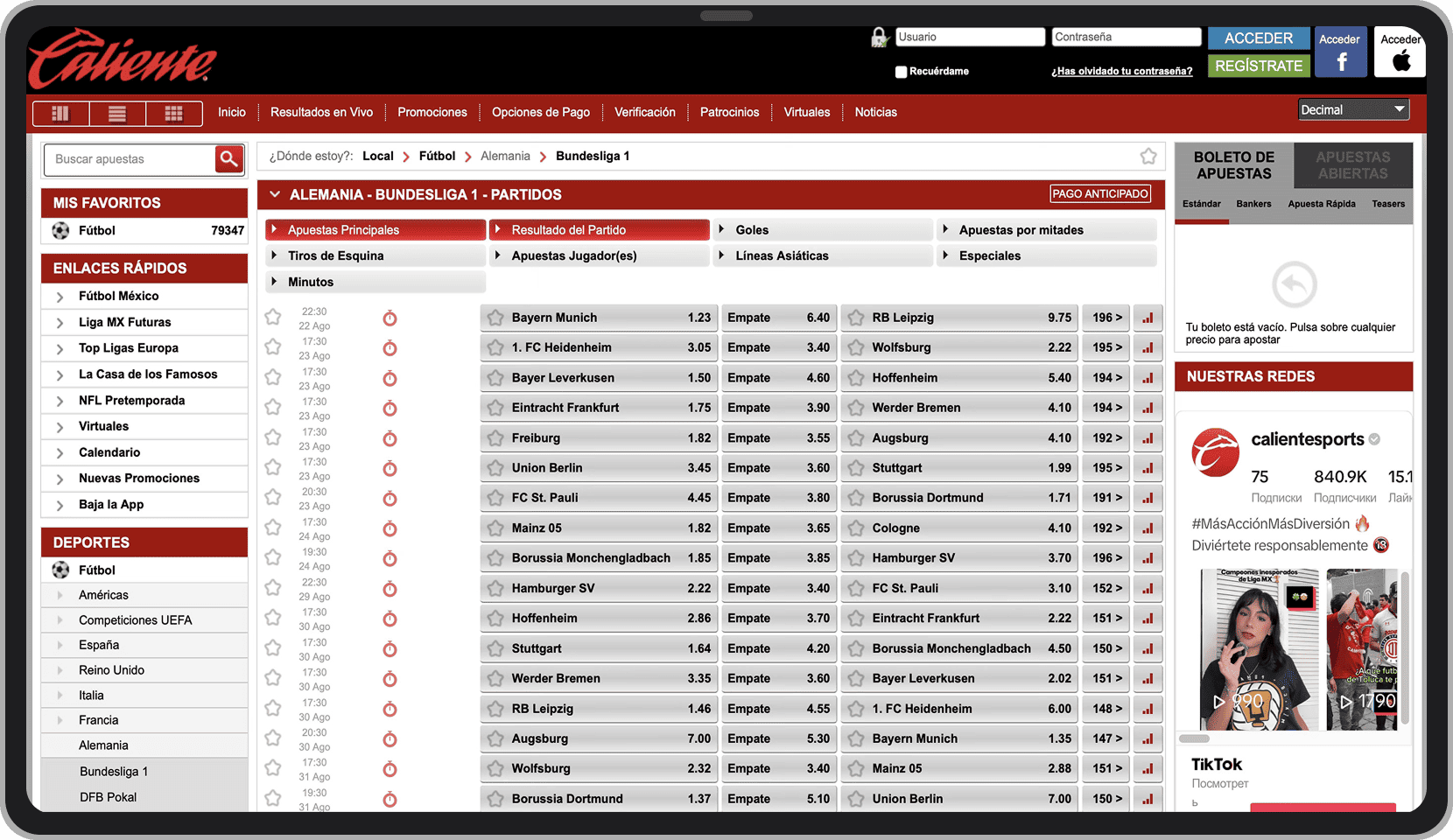
Task: Favorite the 1. FC Heidenheim match row star
Action: 273,346
